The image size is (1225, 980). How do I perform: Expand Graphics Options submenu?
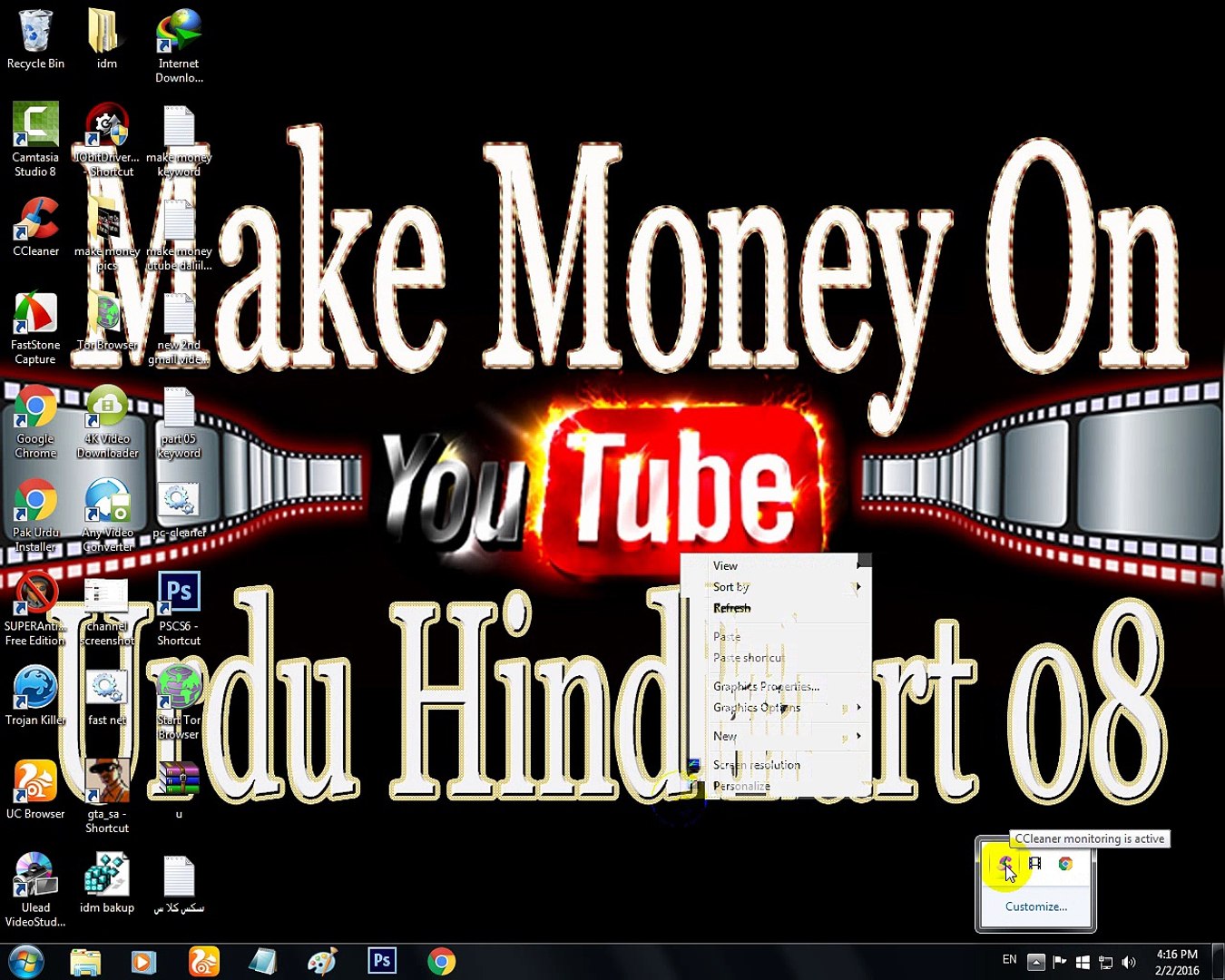(776, 707)
